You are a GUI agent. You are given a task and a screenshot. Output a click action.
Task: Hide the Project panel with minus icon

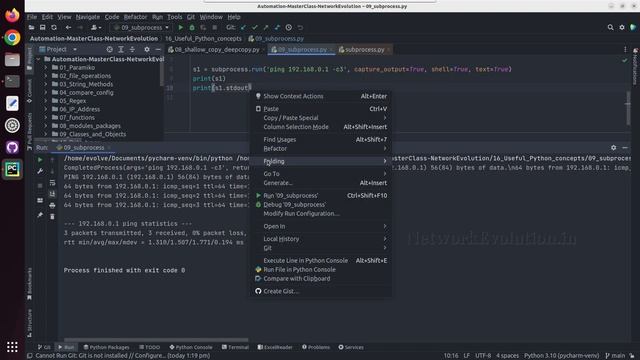click(158, 49)
